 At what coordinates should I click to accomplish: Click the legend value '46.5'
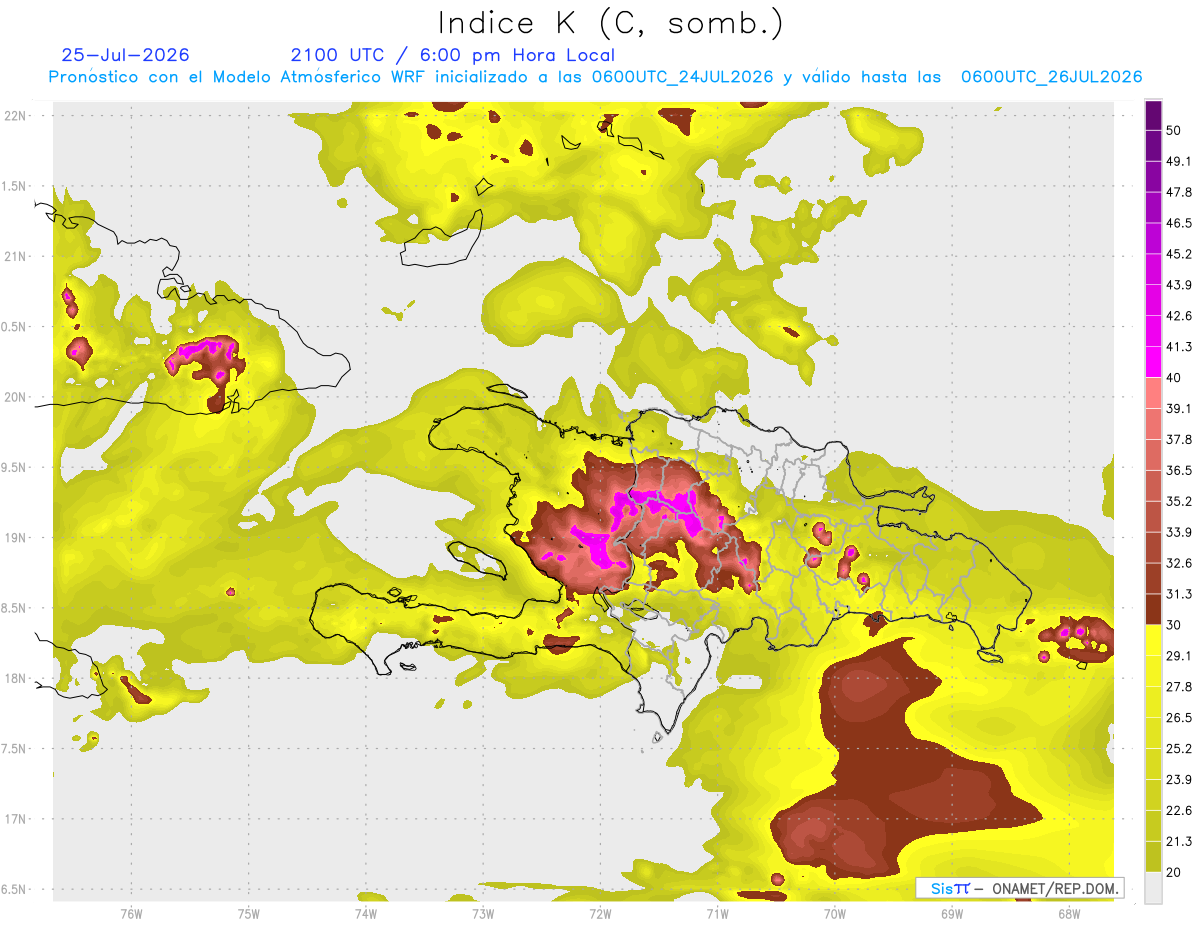[x=1179, y=223]
